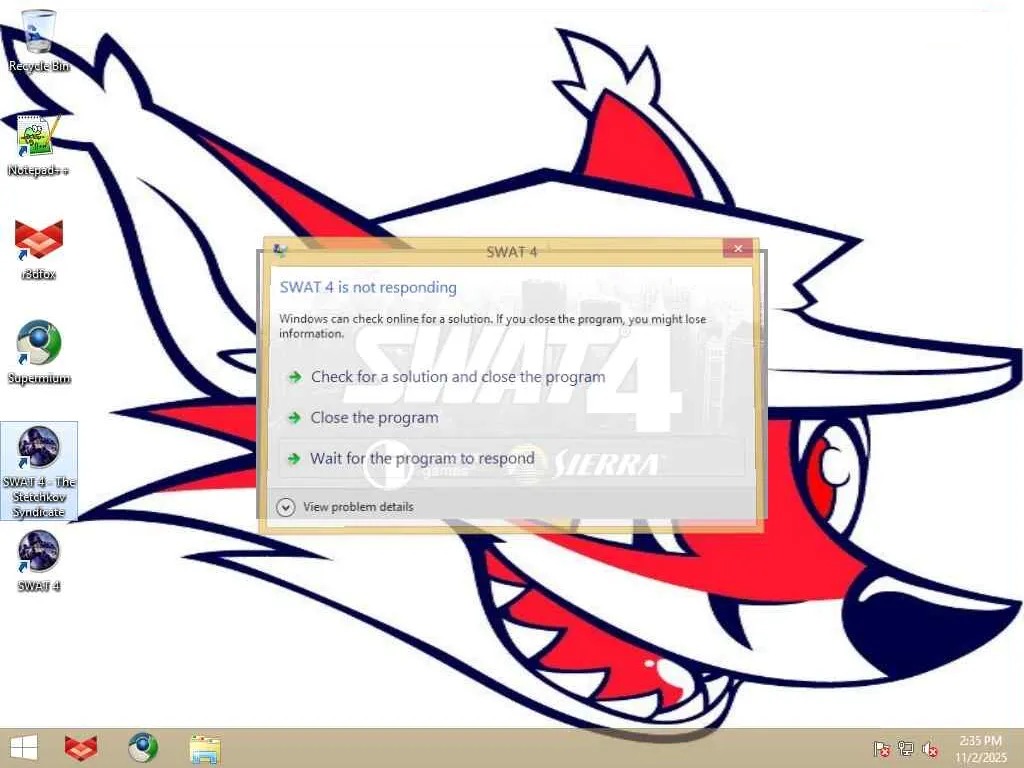Choose Wait for the program to respond
Image resolution: width=1024 pixels, height=768 pixels.
pos(511,458)
